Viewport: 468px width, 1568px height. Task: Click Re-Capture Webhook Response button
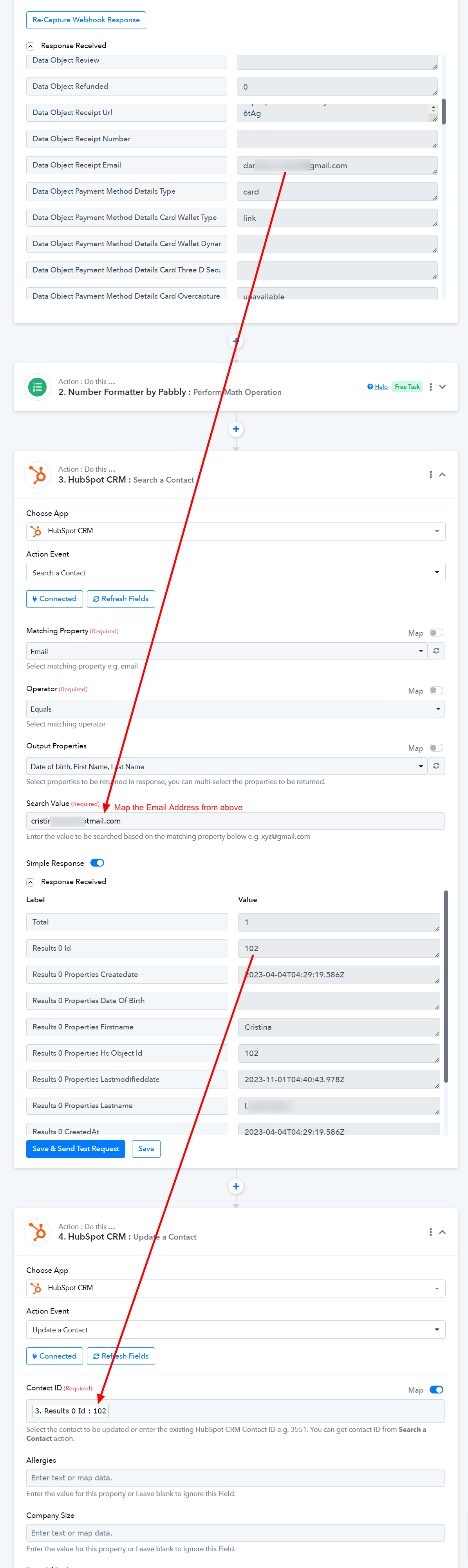click(x=86, y=20)
